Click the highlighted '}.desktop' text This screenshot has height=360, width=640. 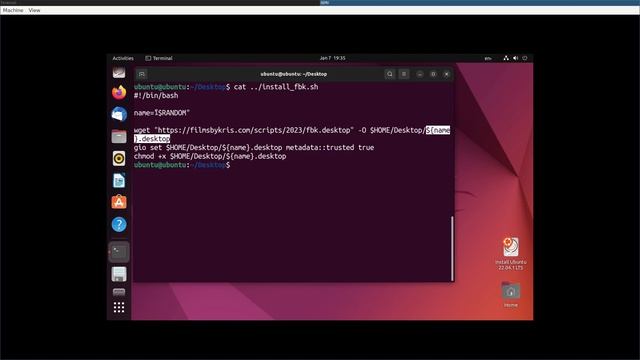[x=152, y=139]
